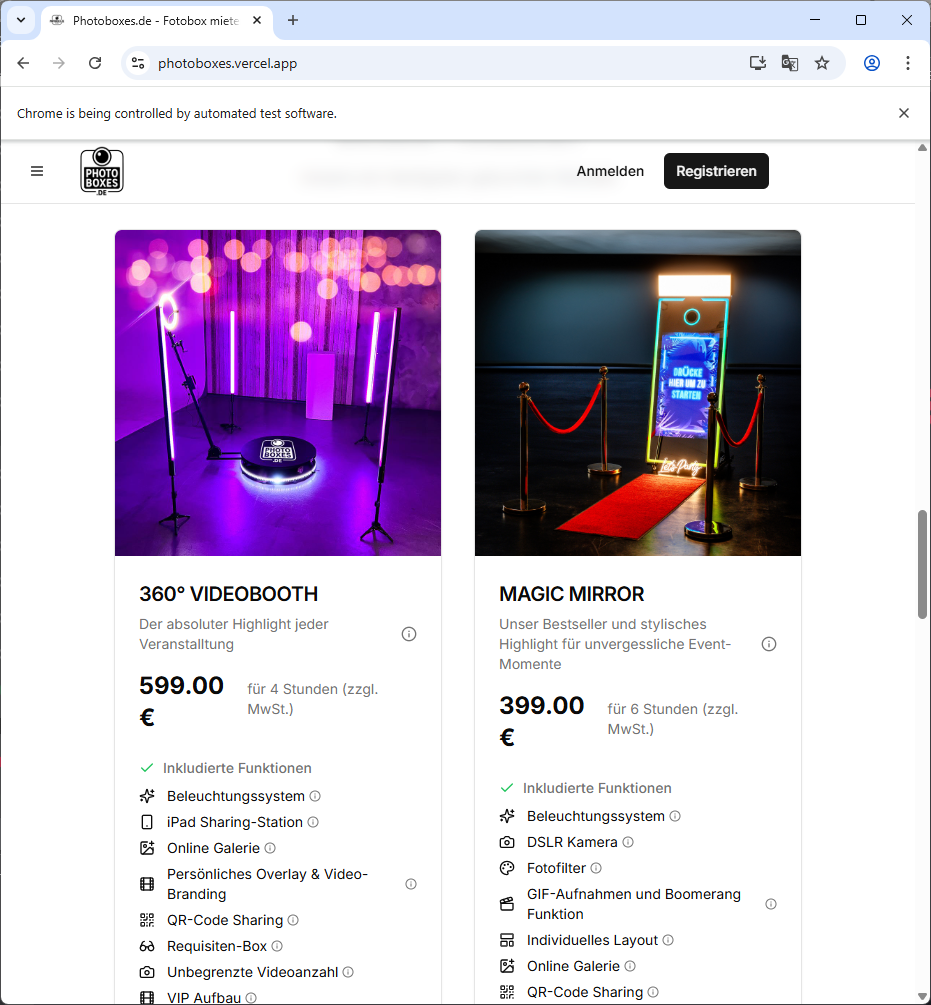Show info for Fotofilter feature
The width and height of the screenshot is (931, 1005).
[596, 868]
